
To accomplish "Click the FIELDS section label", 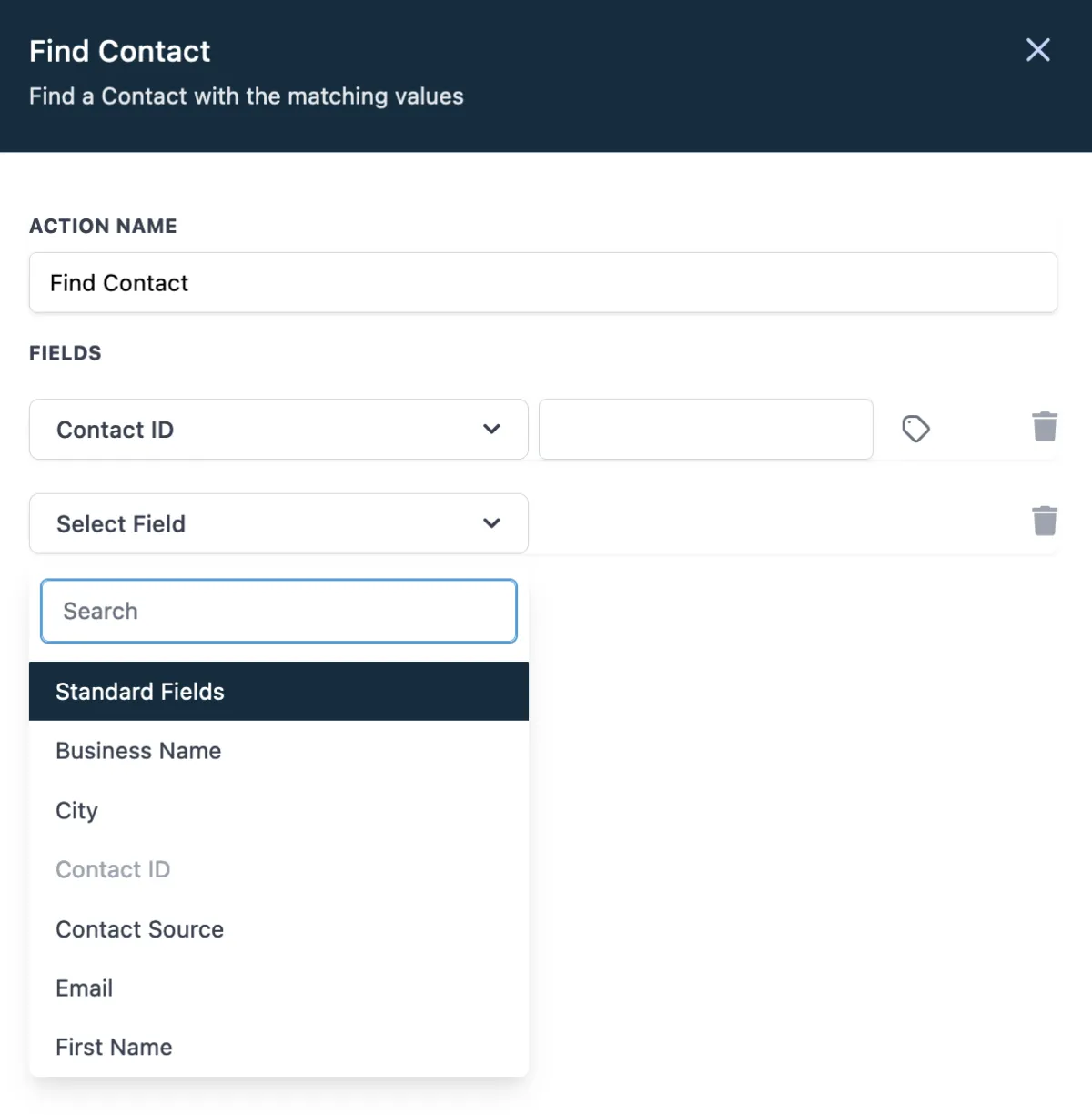I will tap(66, 353).
